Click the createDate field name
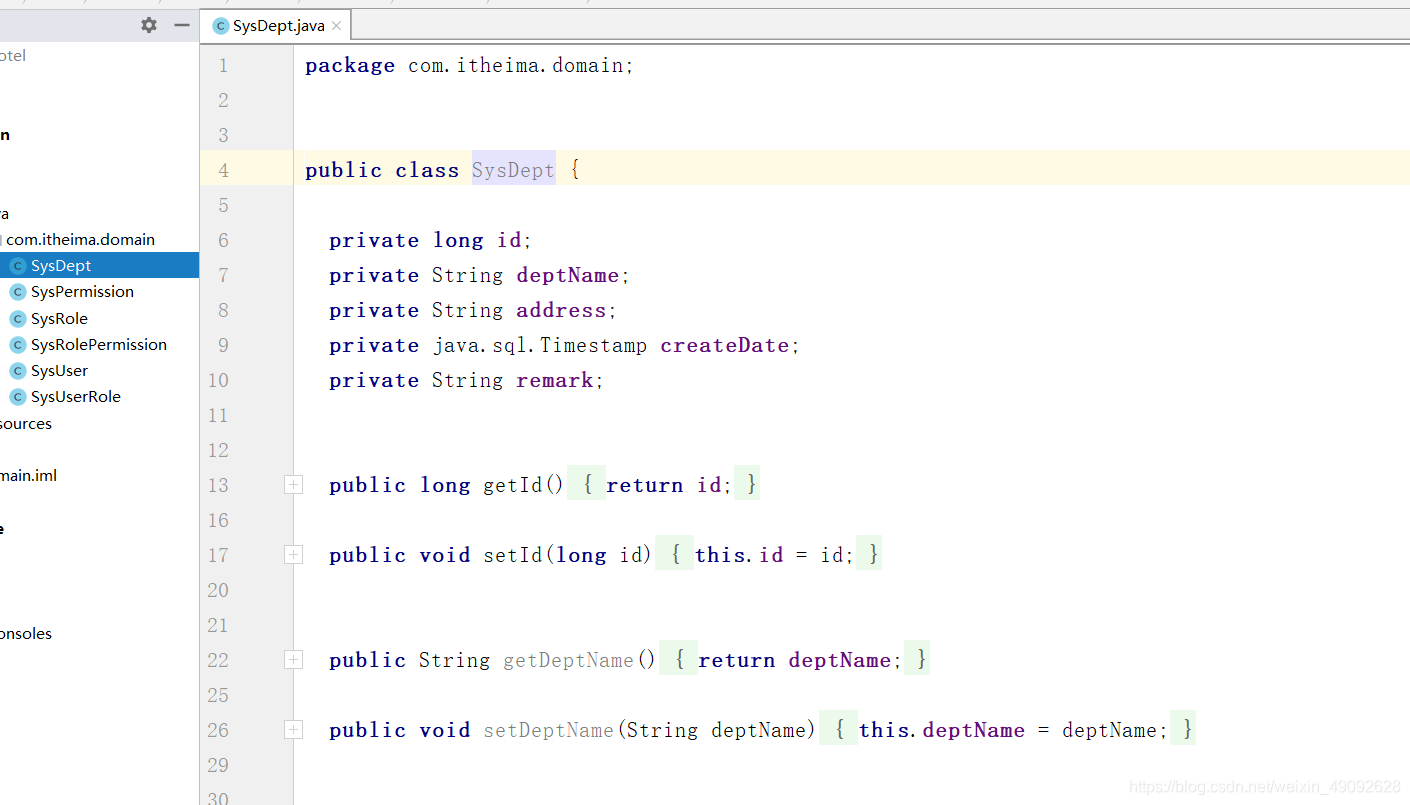The height and width of the screenshot is (805, 1410). 725,345
